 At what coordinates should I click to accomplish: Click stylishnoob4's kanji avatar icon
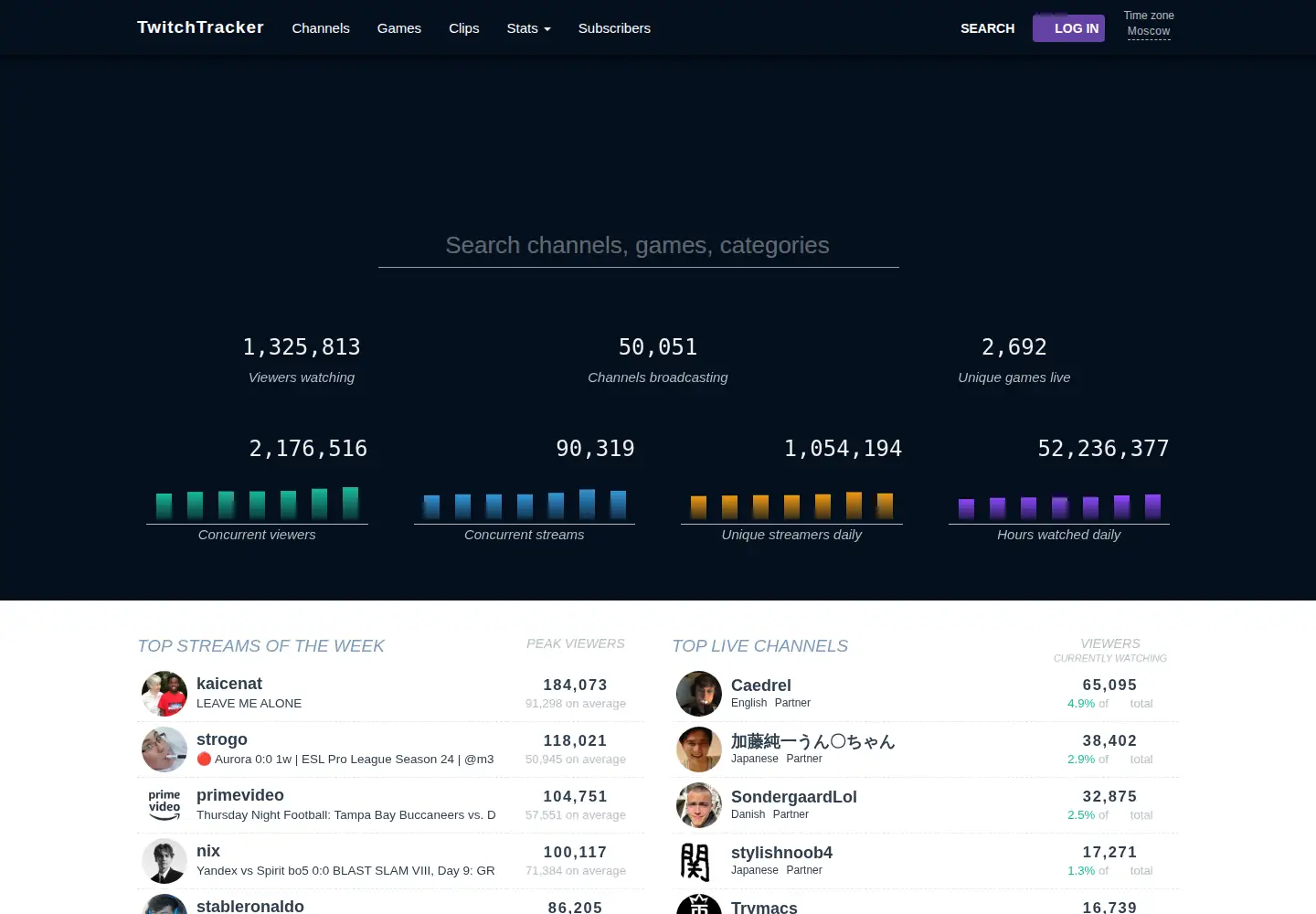click(x=699, y=861)
